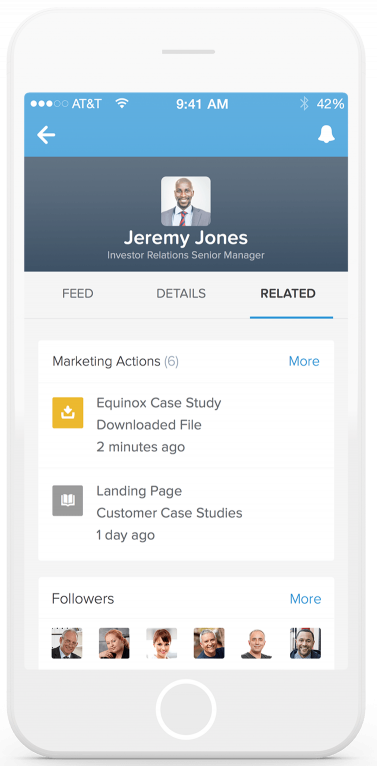The image size is (377, 766).
Task: Tap the phone's home button
Action: [x=186, y=709]
